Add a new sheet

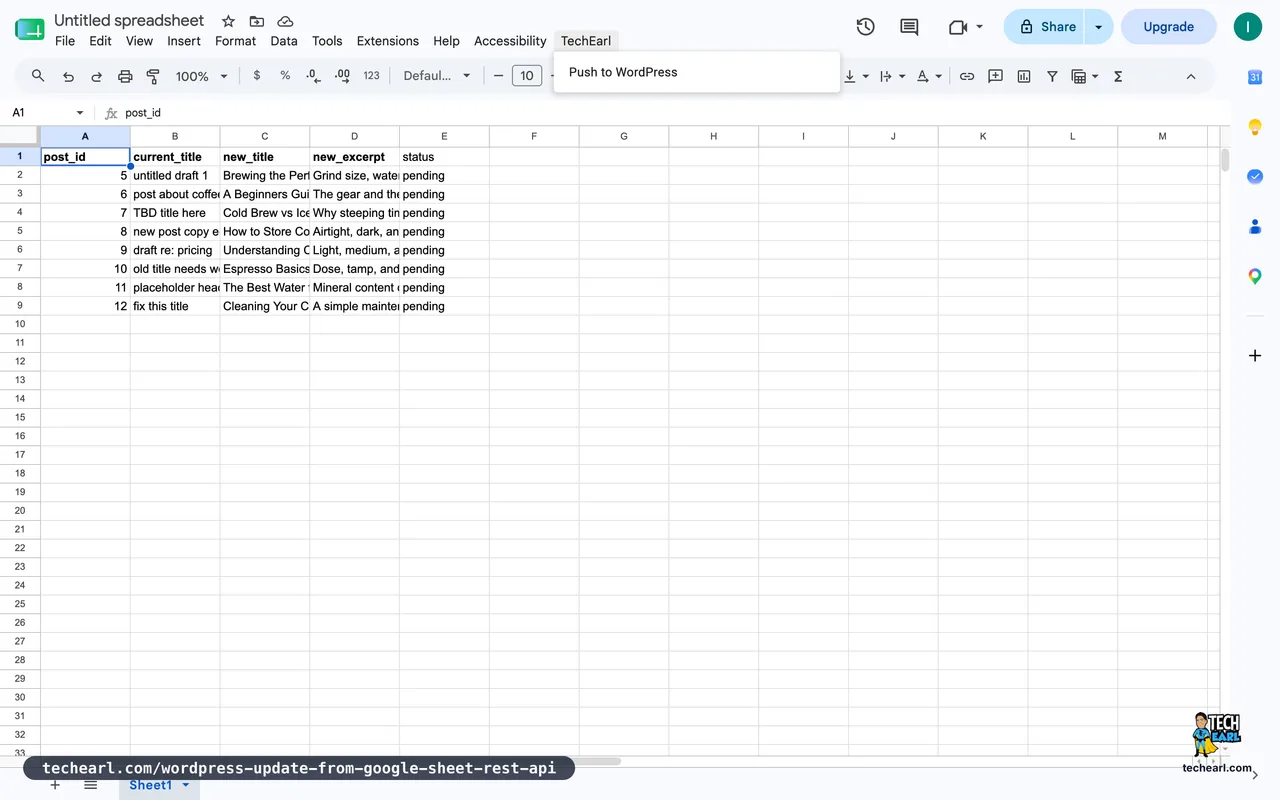(55, 786)
